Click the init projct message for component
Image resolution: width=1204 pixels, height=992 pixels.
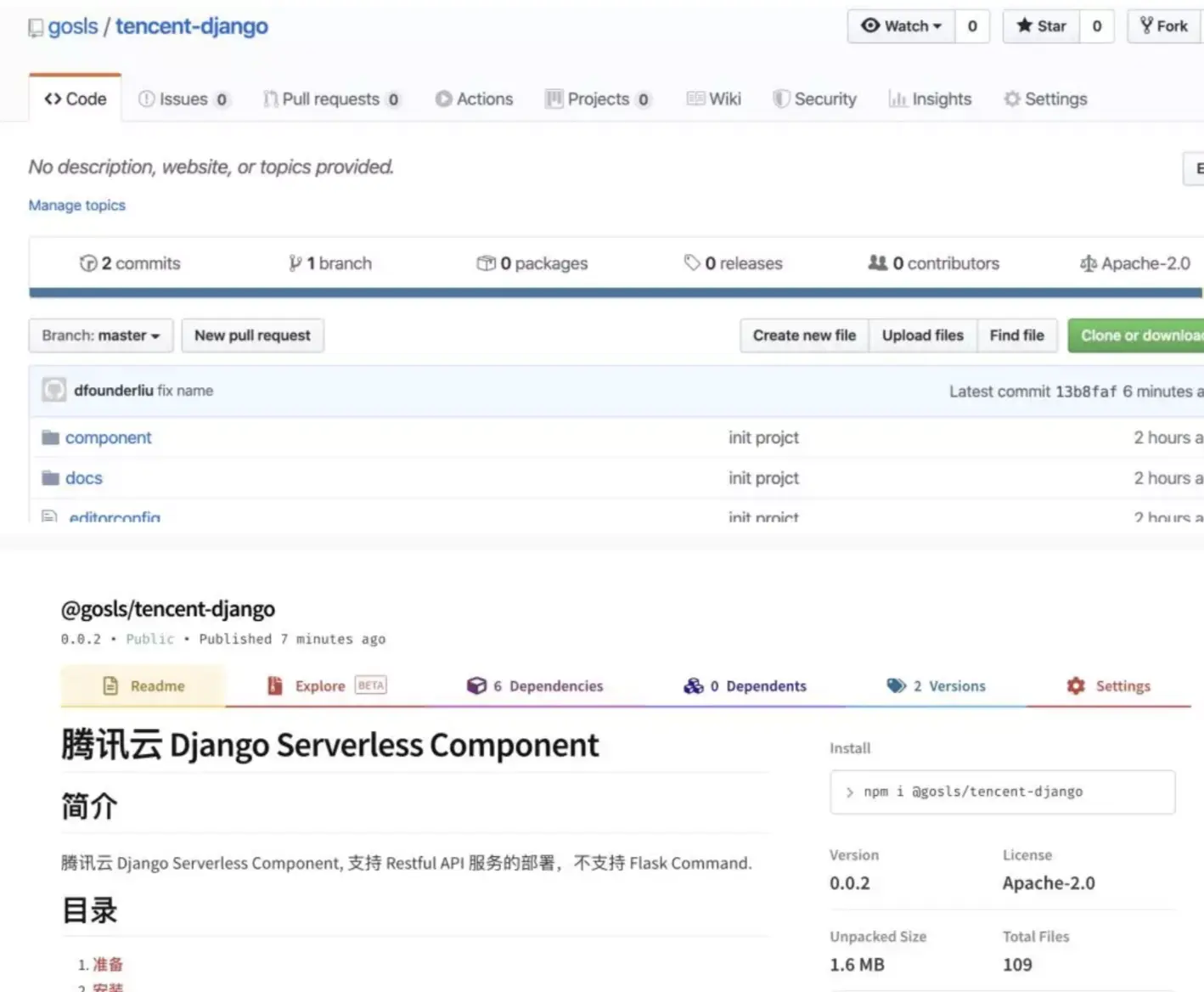coord(763,437)
